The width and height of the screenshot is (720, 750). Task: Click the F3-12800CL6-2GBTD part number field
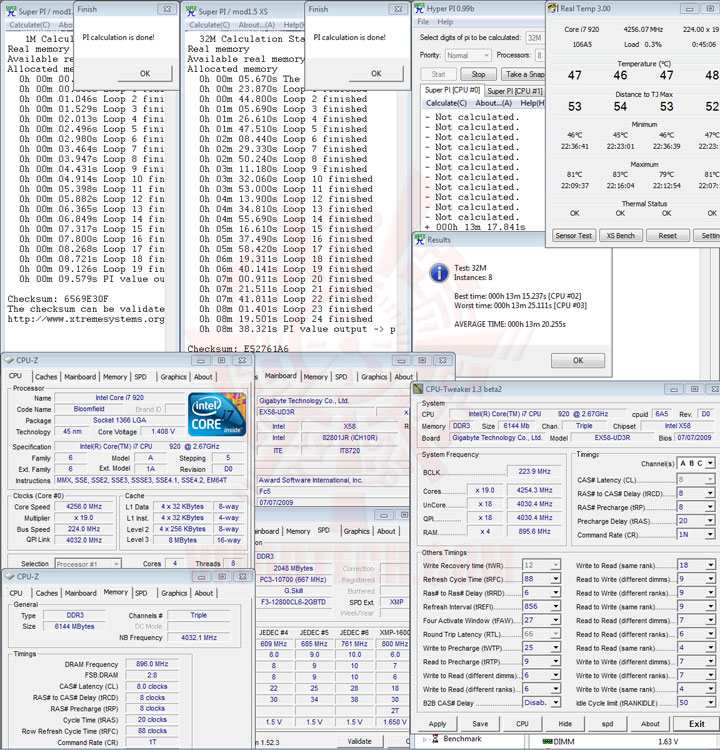[293, 602]
